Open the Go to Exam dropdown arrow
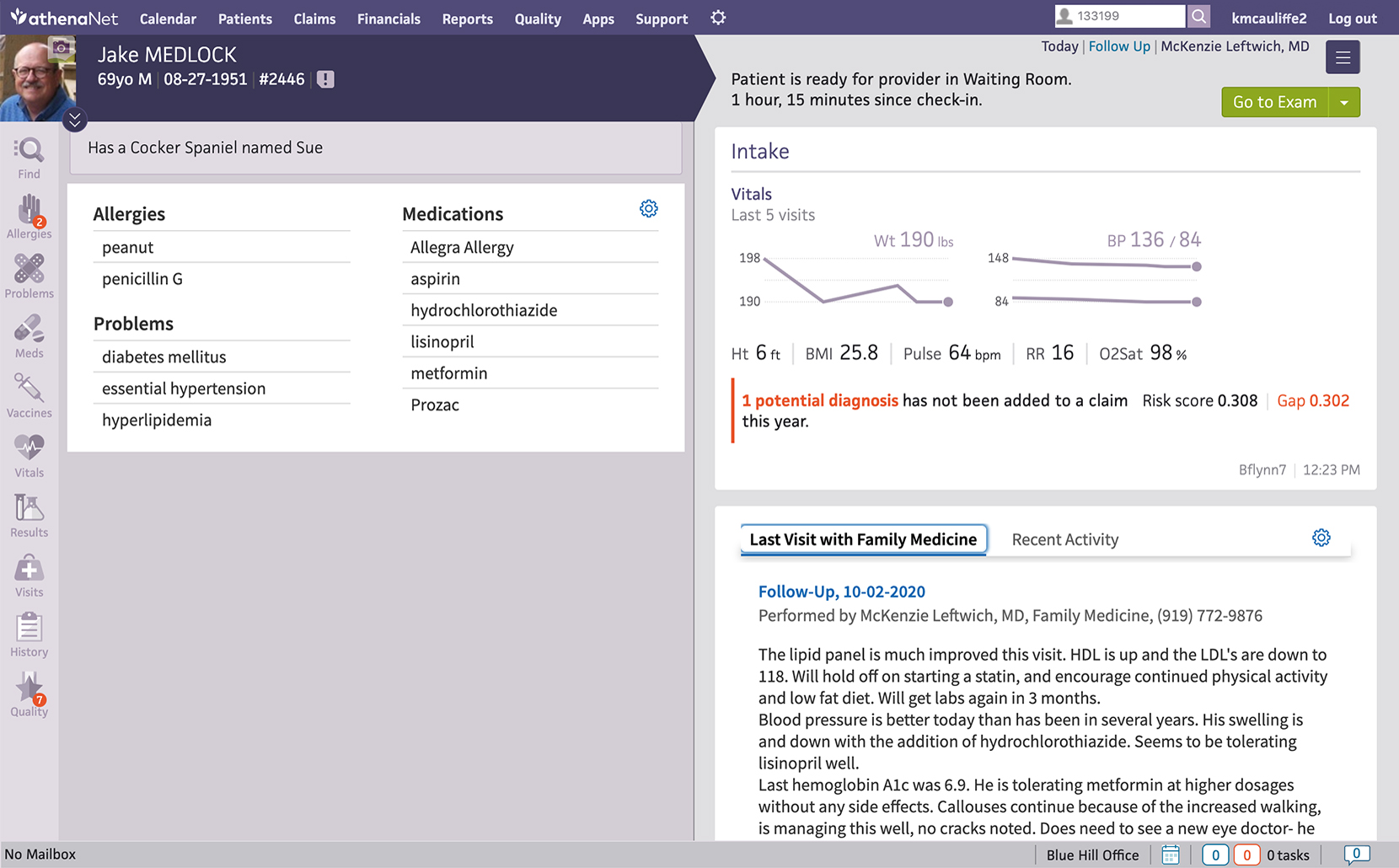 coord(1344,102)
